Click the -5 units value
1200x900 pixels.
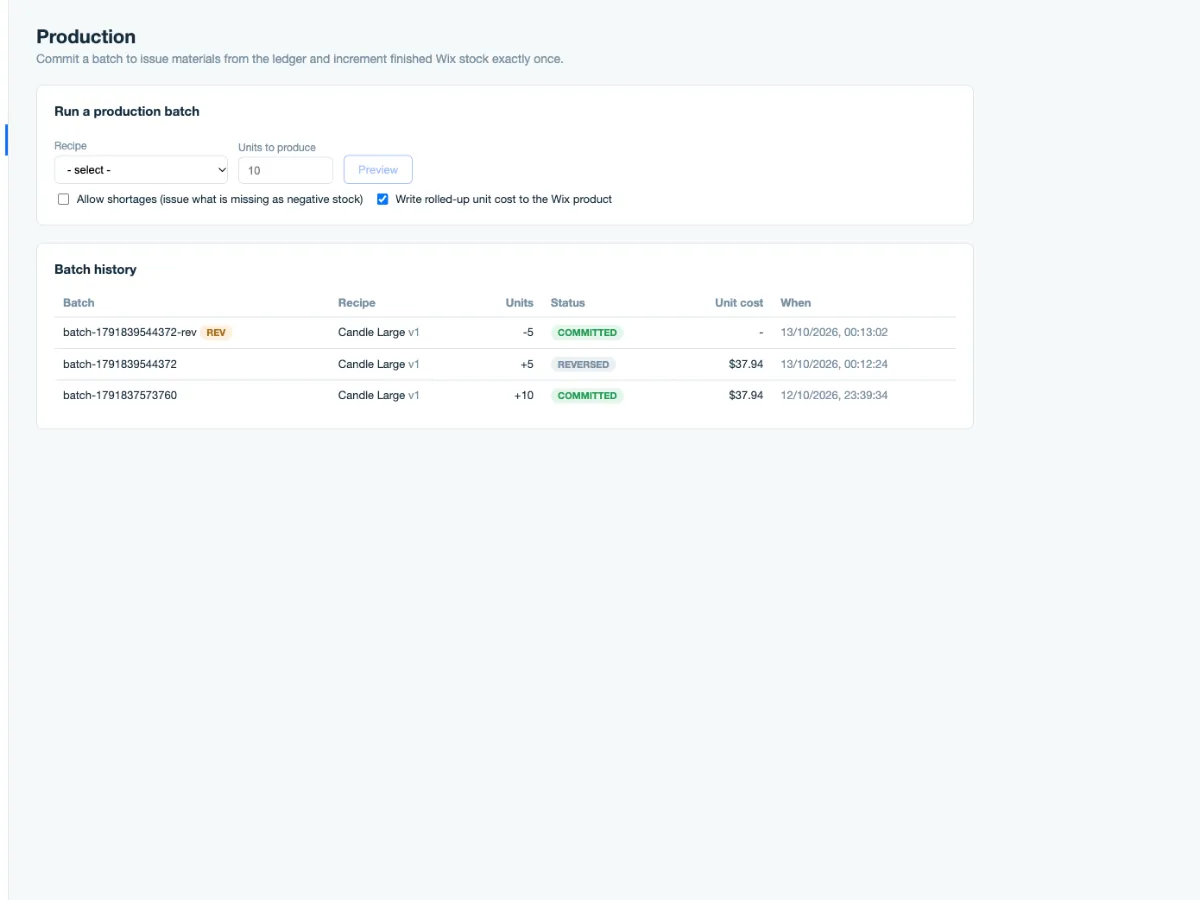click(x=528, y=332)
